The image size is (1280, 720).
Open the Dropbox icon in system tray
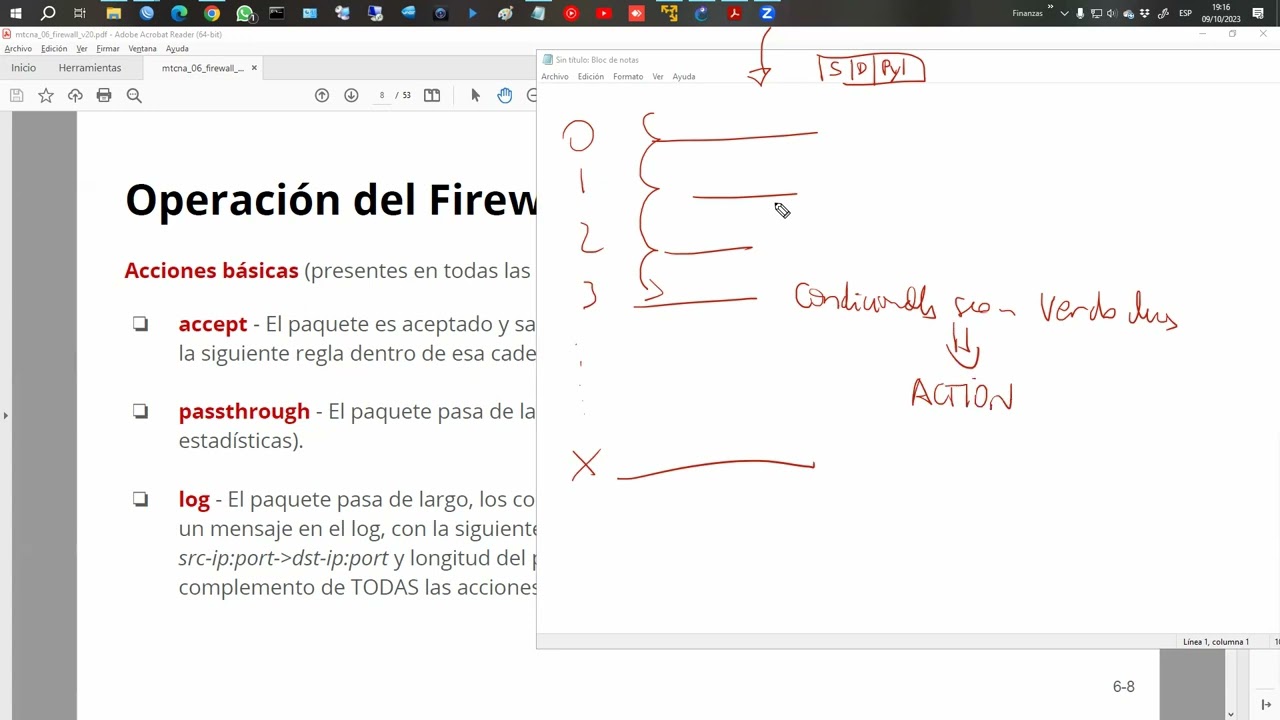[1146, 14]
